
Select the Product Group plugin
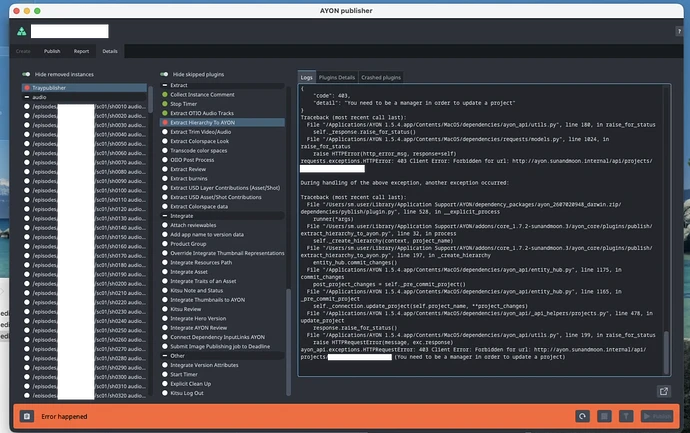[x=222, y=244]
